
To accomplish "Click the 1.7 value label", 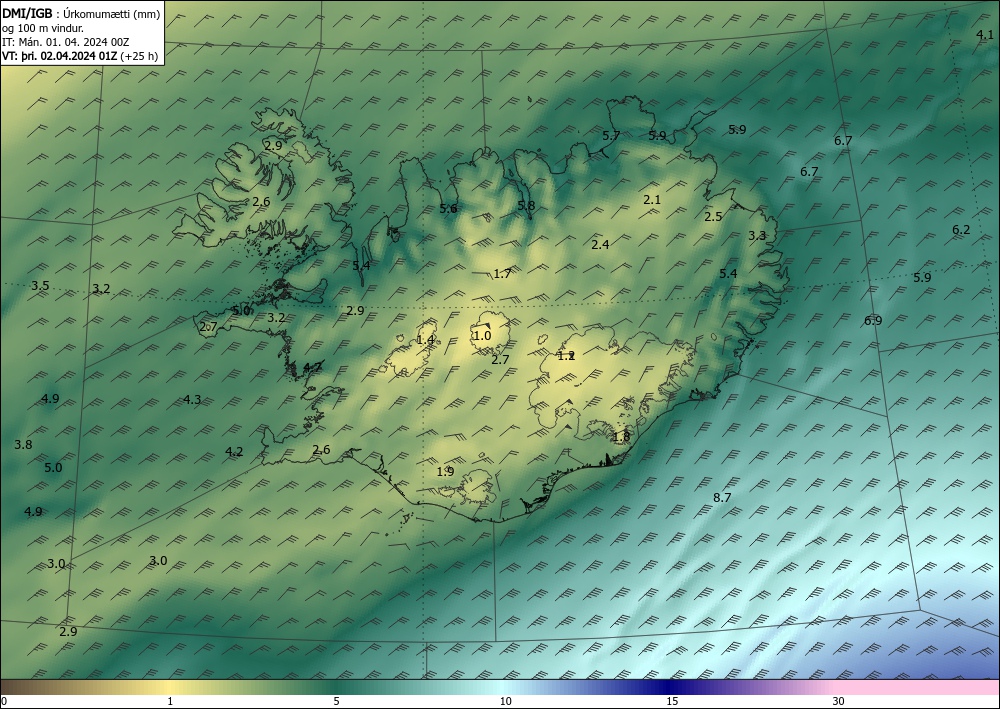I will point(502,274).
